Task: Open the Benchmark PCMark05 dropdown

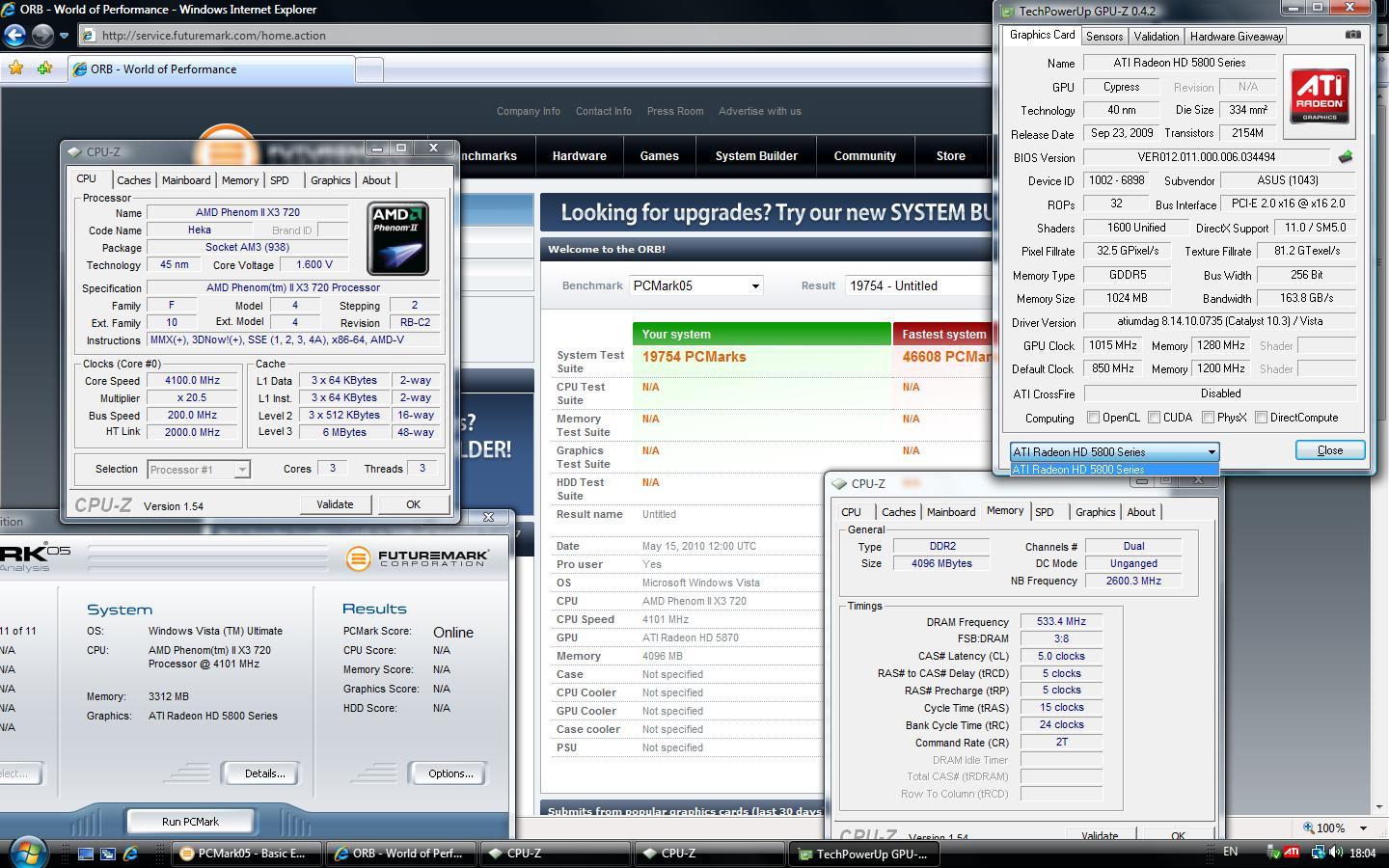Action: pos(694,285)
